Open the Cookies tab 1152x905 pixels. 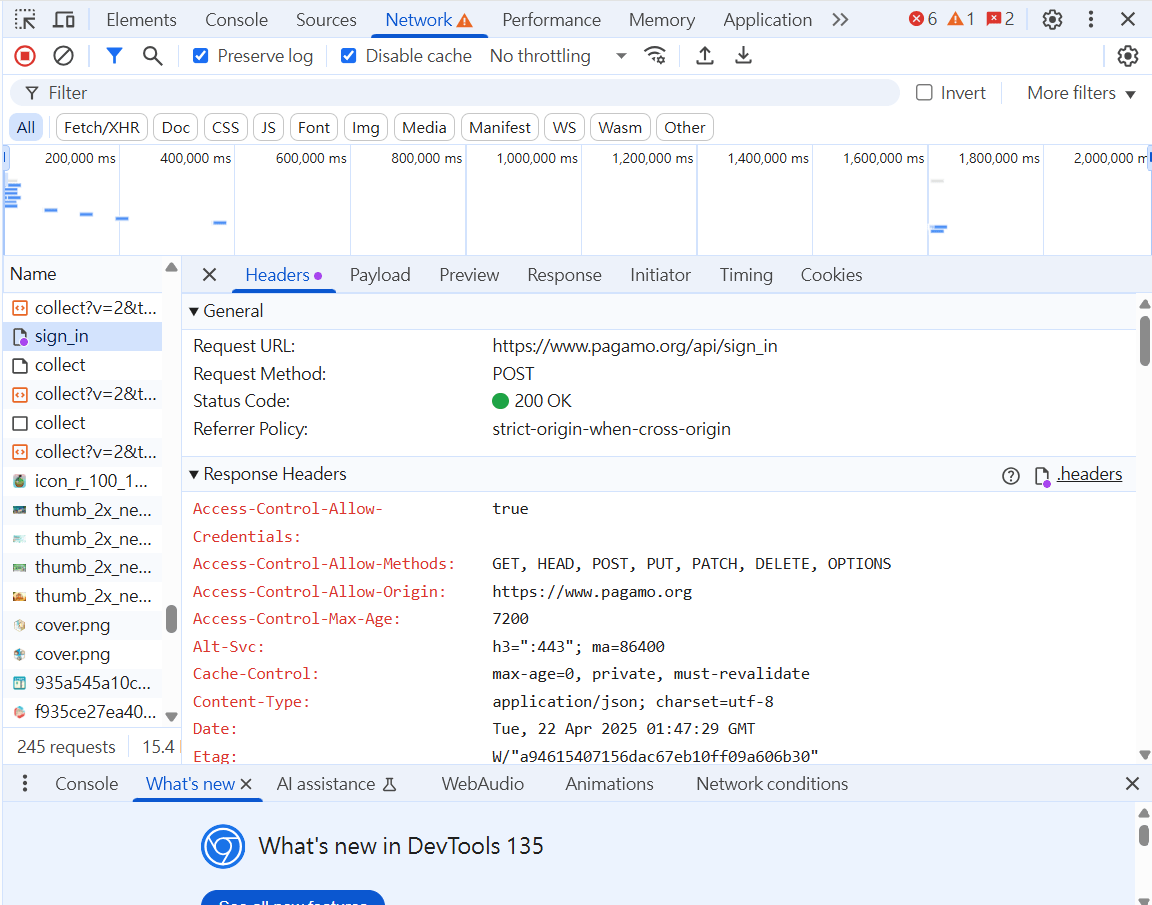coord(831,275)
